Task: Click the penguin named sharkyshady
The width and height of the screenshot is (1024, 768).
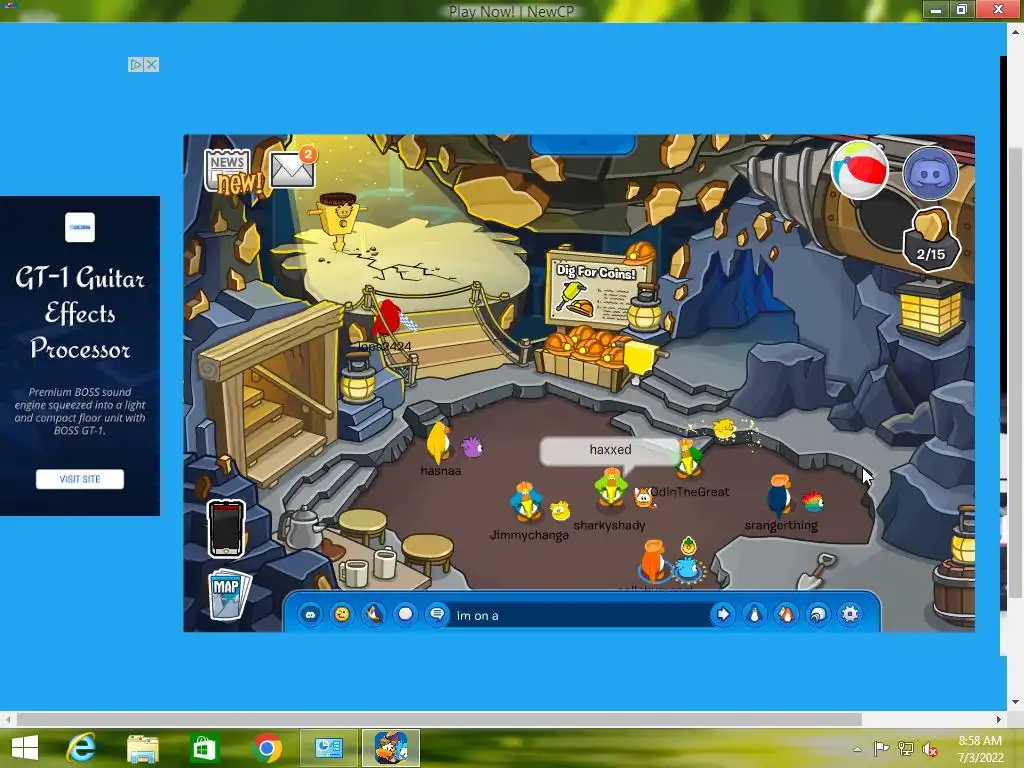Action: (611, 490)
